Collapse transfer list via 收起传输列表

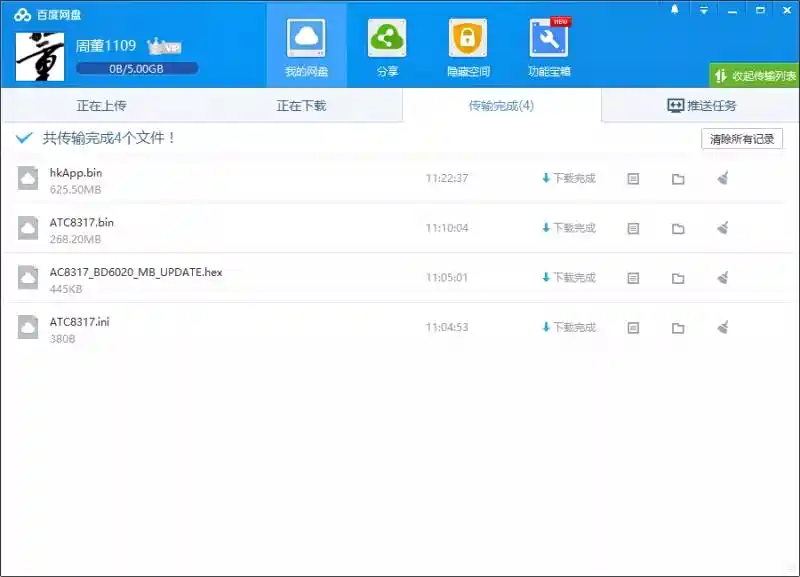click(x=755, y=75)
